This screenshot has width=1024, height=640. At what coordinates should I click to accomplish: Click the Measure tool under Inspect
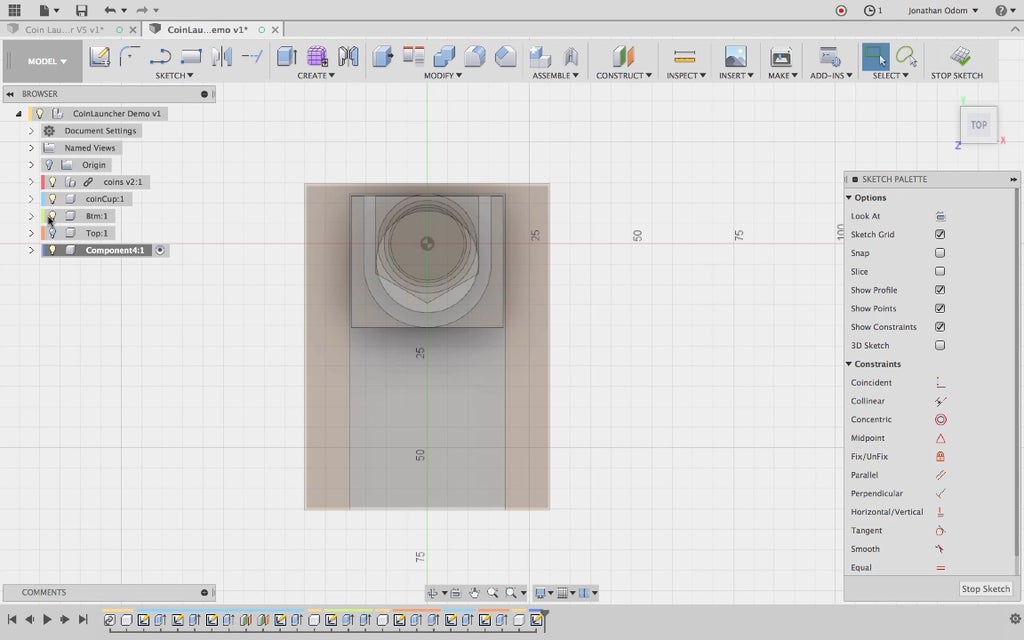(684, 57)
